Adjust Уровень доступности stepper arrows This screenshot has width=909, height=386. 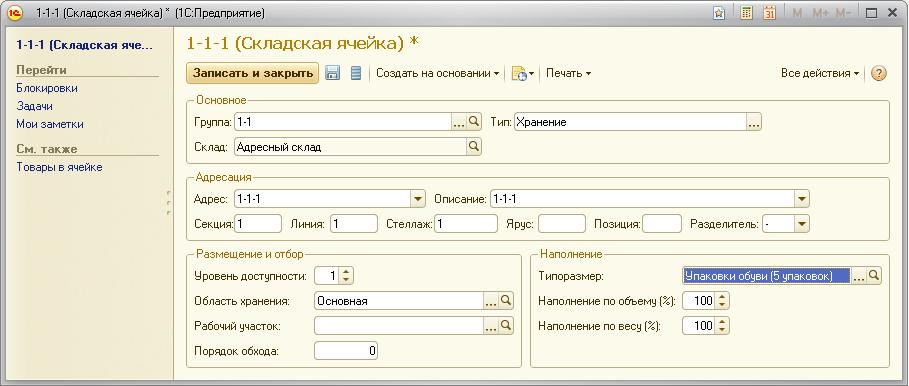click(x=346, y=276)
